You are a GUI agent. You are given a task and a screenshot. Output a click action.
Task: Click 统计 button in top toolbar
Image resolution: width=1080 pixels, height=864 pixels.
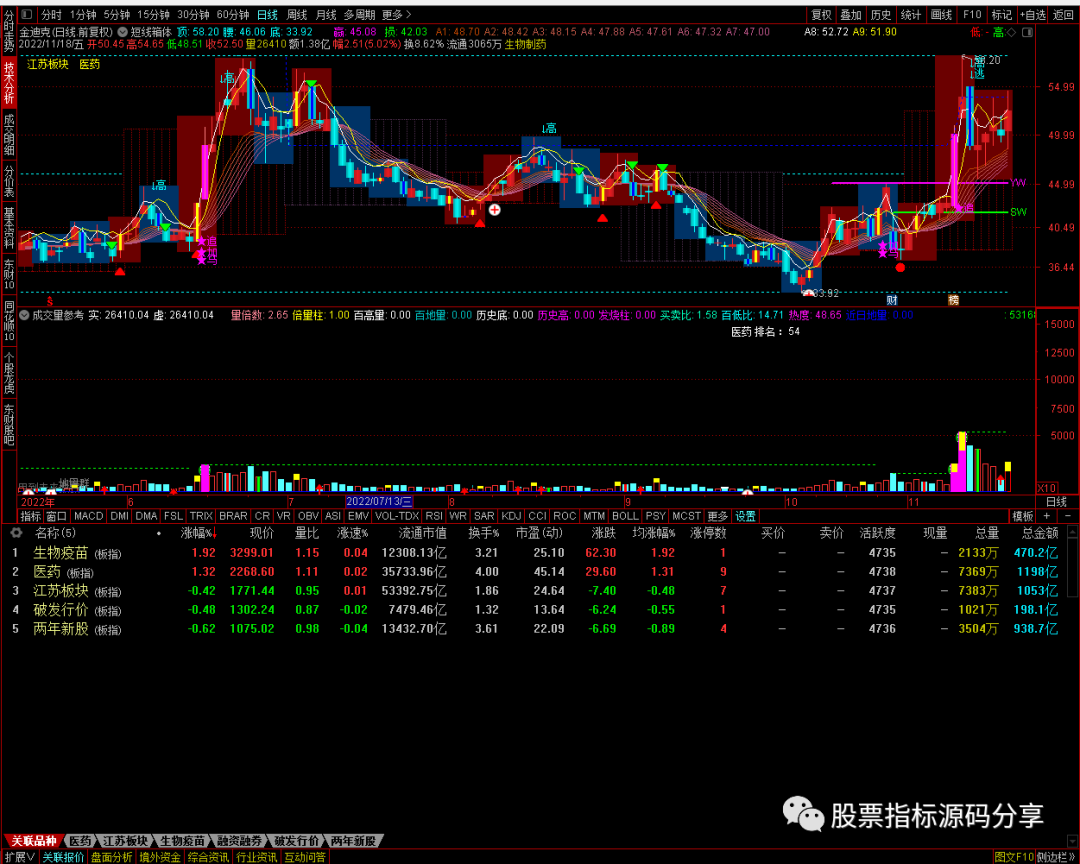click(x=911, y=14)
